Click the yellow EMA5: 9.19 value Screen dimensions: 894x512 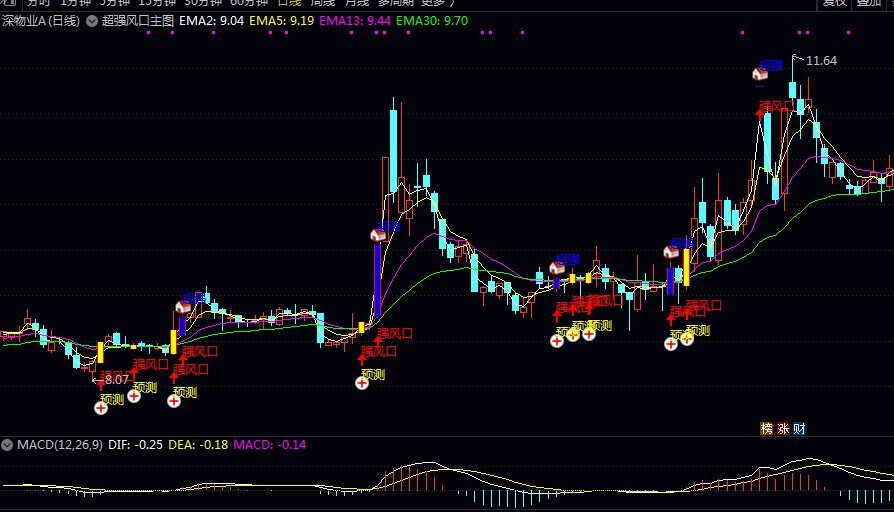coord(282,21)
